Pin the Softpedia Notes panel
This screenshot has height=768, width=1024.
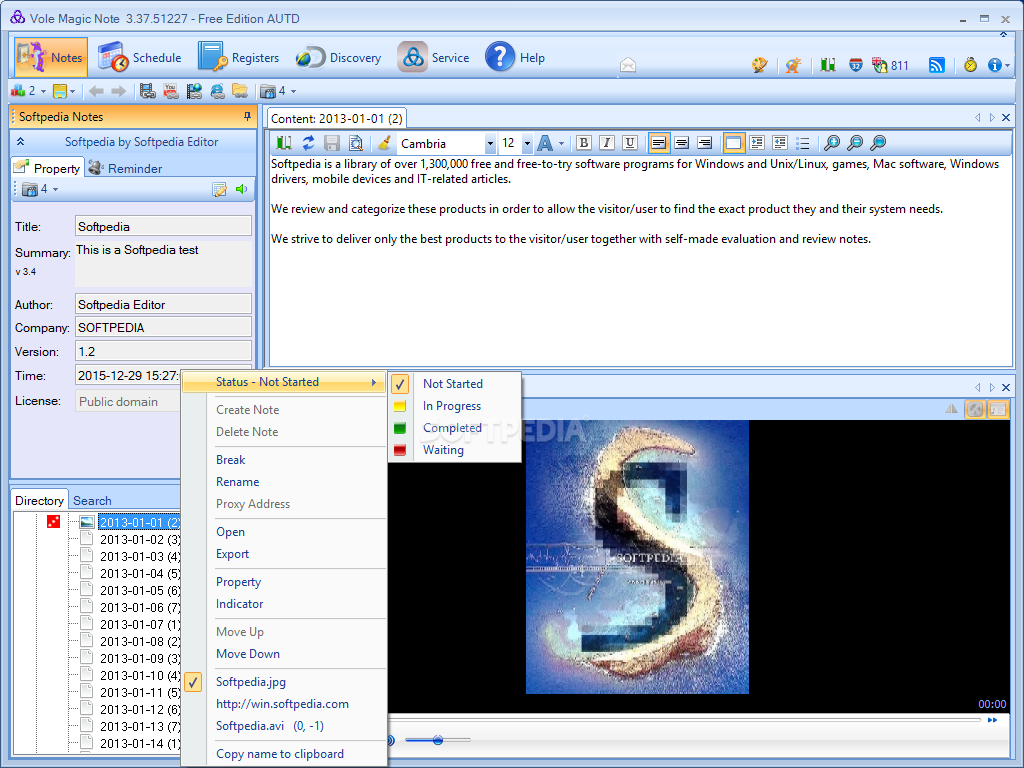247,116
